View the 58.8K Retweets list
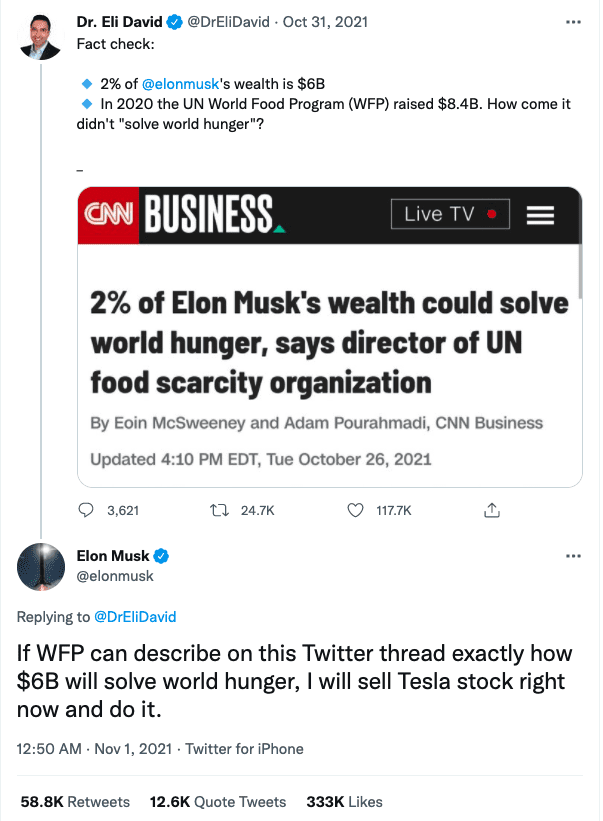The height and width of the screenshot is (821, 603). pyautogui.click(x=75, y=802)
